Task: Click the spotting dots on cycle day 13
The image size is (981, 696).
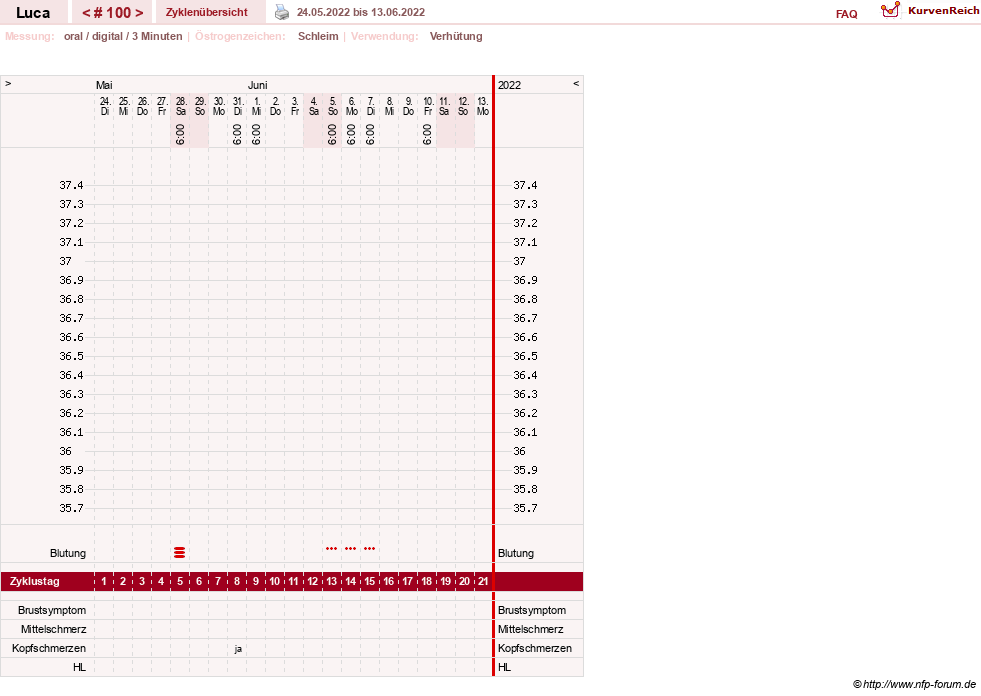Action: click(x=332, y=549)
